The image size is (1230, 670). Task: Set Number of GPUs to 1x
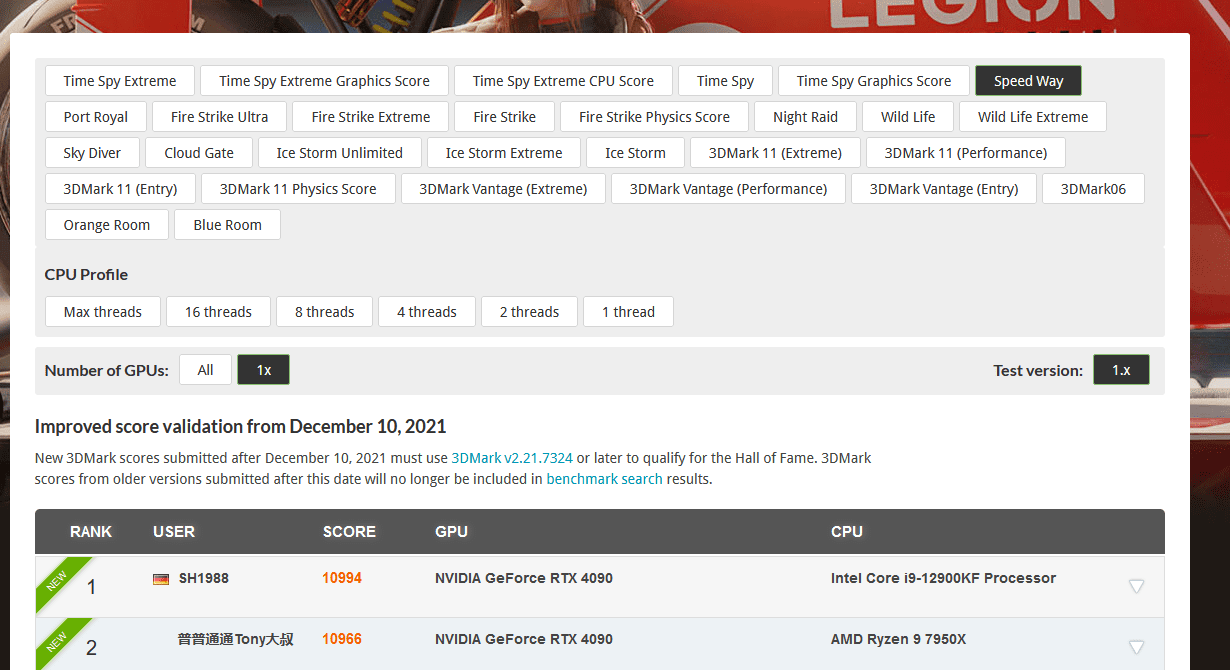(264, 370)
